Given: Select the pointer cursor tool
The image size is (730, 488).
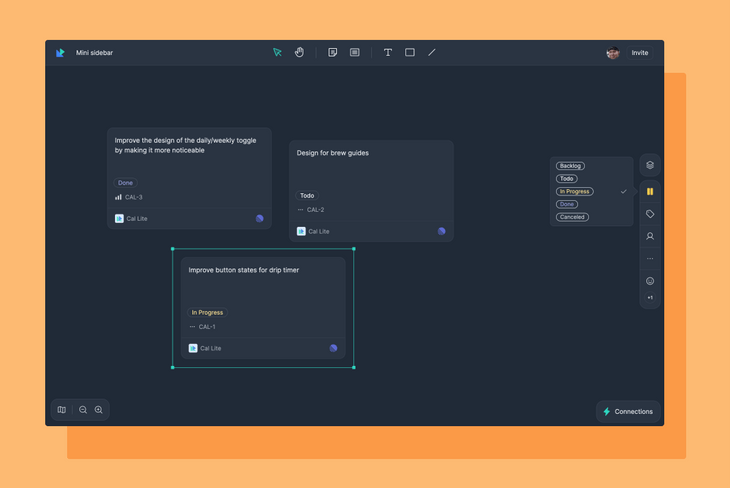Looking at the screenshot, I should tap(277, 53).
